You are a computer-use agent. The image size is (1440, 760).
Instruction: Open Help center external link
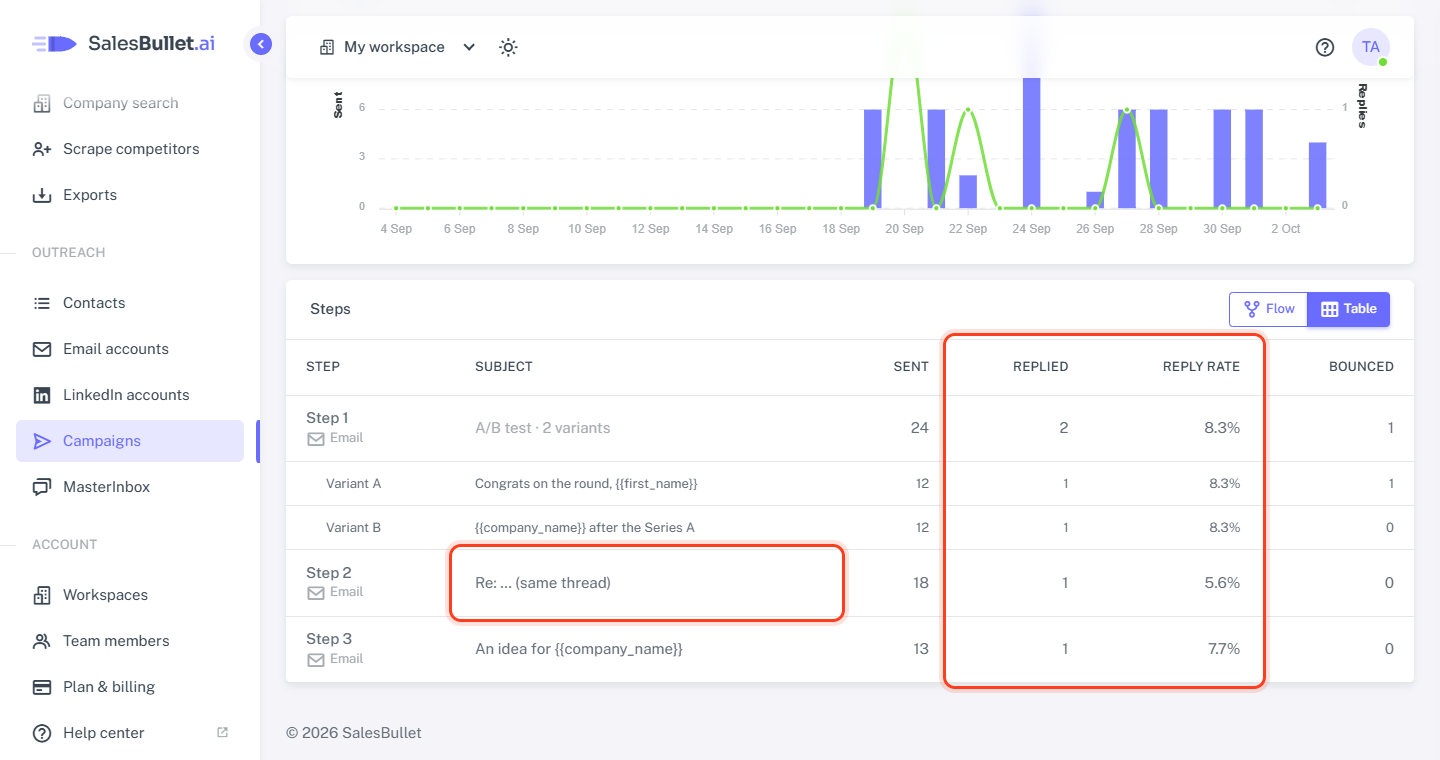tap(130, 733)
